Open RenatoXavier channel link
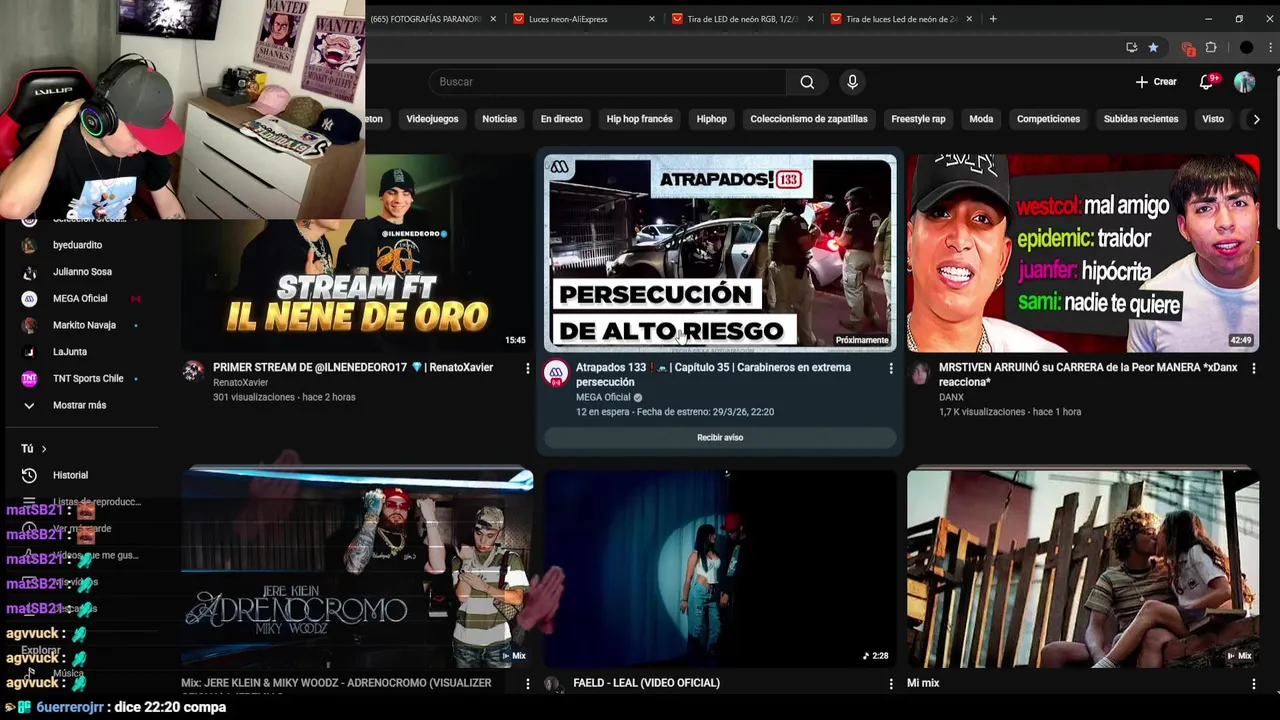Image resolution: width=1280 pixels, height=720 pixels. coord(241,382)
